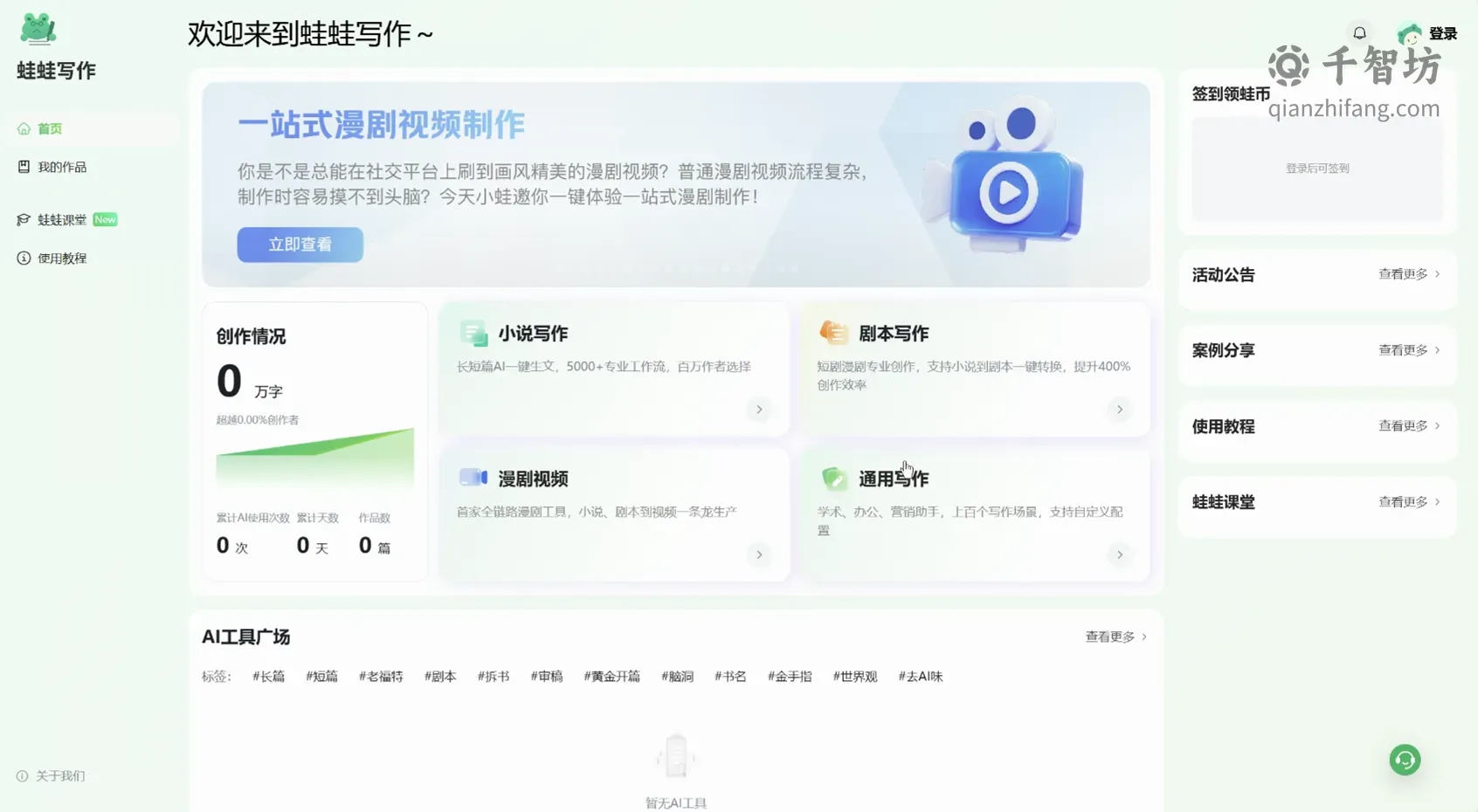Click the 立即查看 banner button

pos(300,244)
